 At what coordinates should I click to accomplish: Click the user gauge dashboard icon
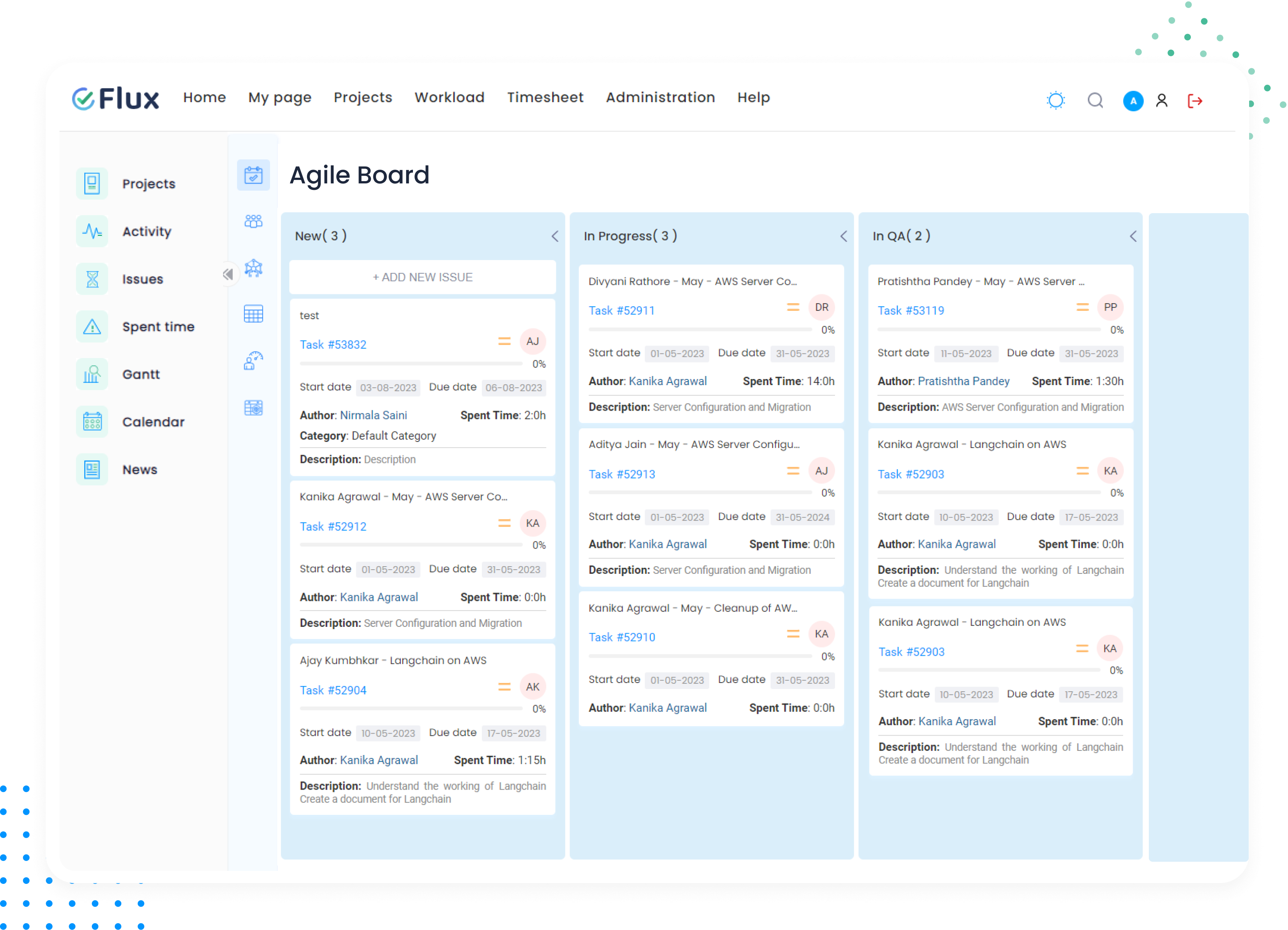[253, 361]
